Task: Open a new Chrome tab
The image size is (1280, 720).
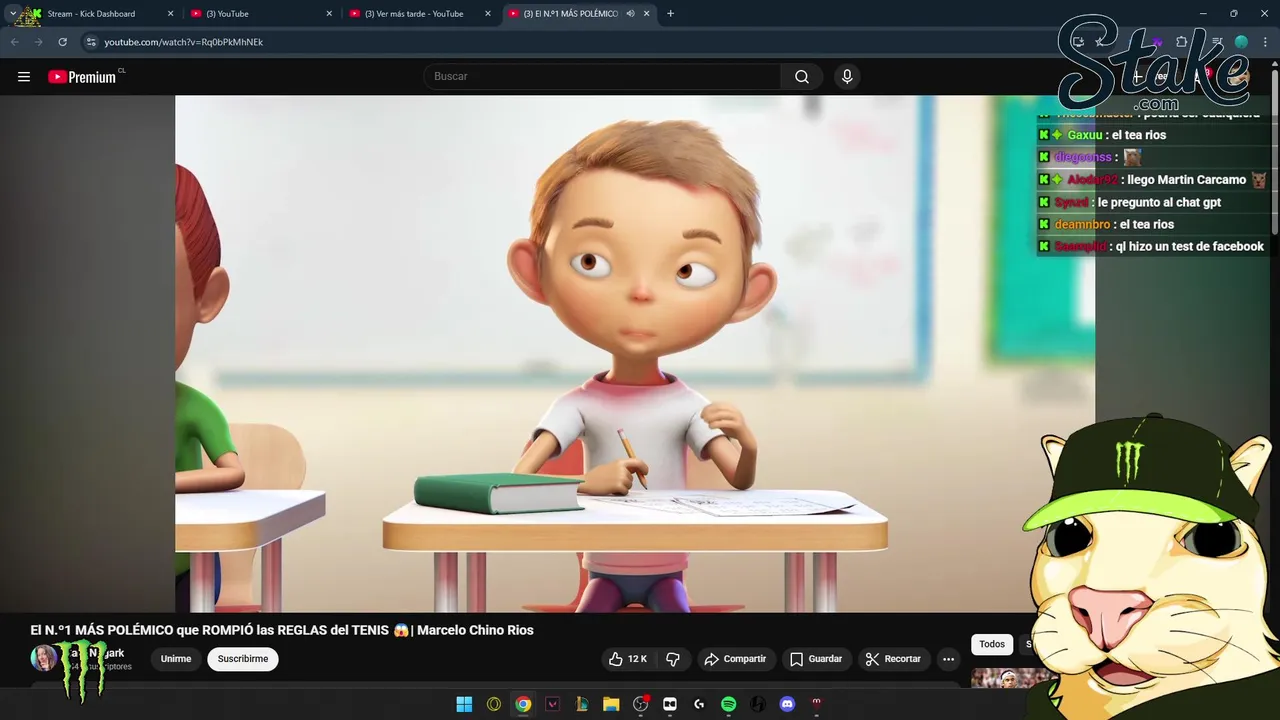Action: pos(670,14)
